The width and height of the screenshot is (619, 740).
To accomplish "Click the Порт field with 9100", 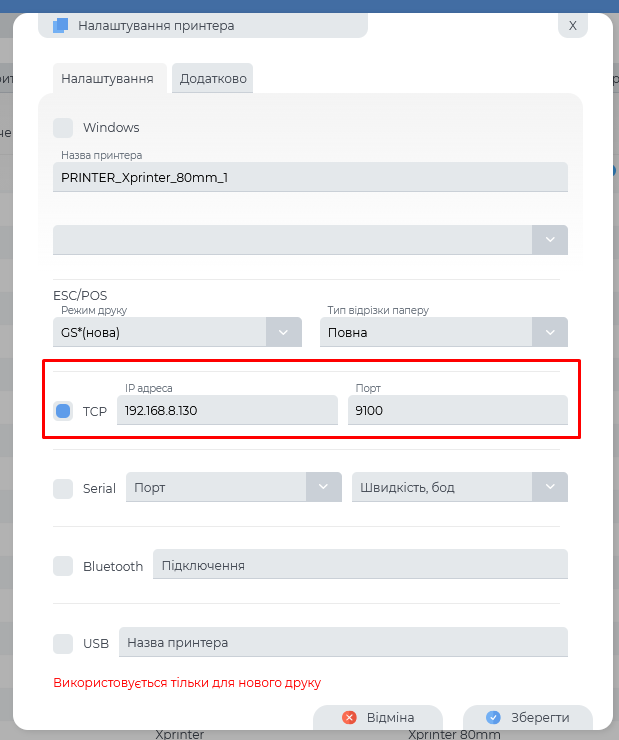I will coord(457,410).
